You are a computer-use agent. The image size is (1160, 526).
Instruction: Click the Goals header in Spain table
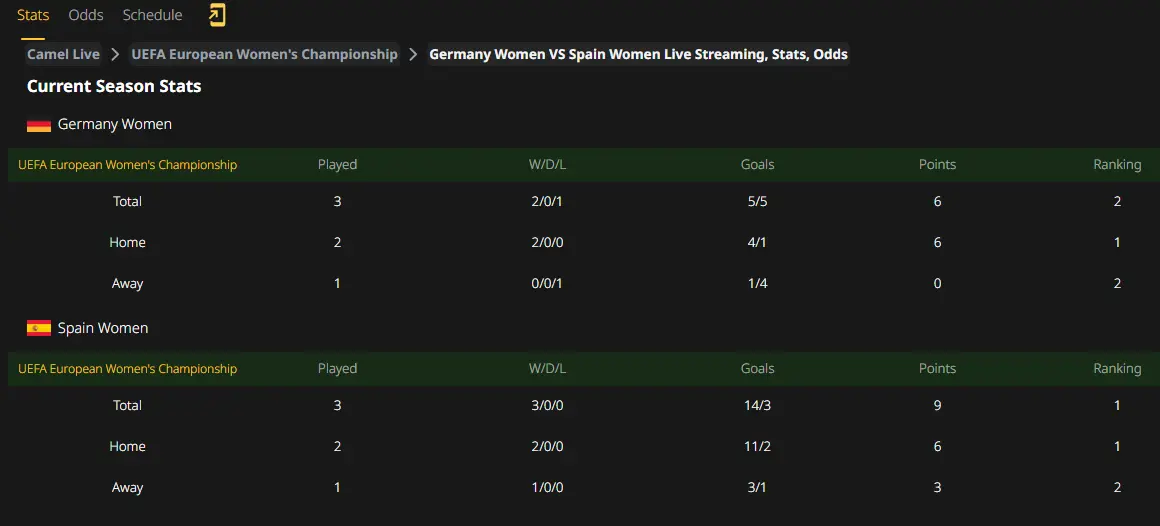758,368
